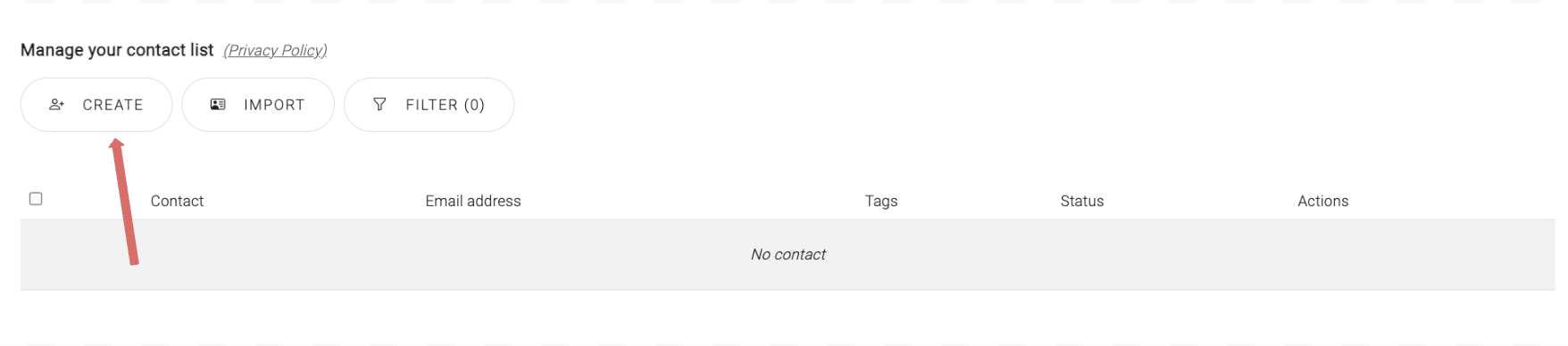Click the add-person icon inside the Create button
This screenshot has height=346, width=1568.
tap(57, 104)
